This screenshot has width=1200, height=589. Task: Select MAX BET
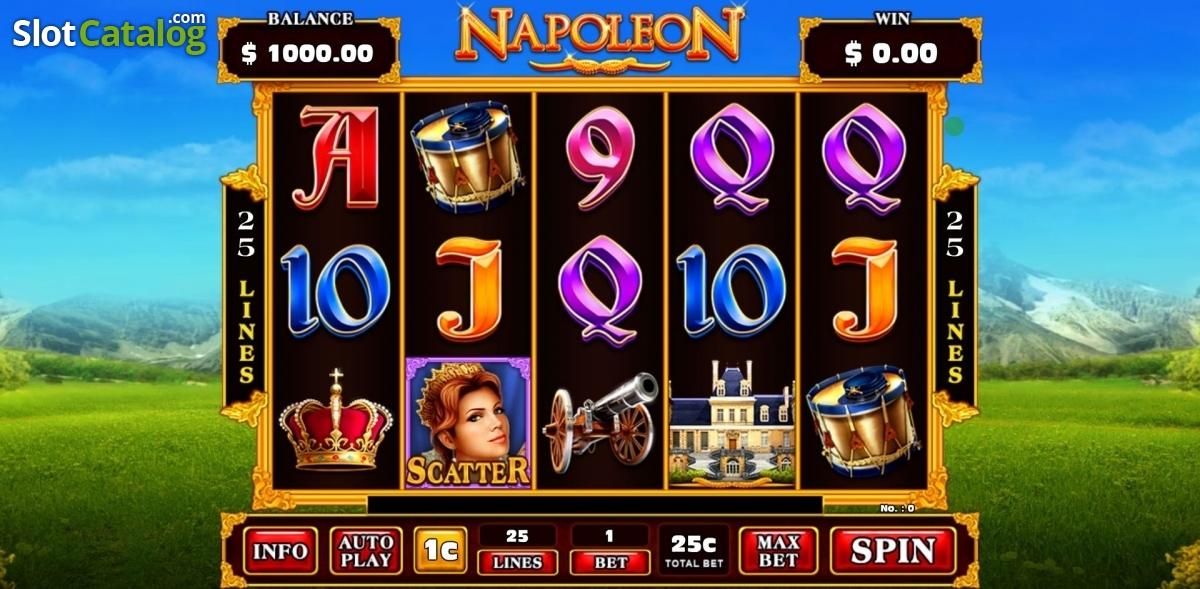pos(778,551)
